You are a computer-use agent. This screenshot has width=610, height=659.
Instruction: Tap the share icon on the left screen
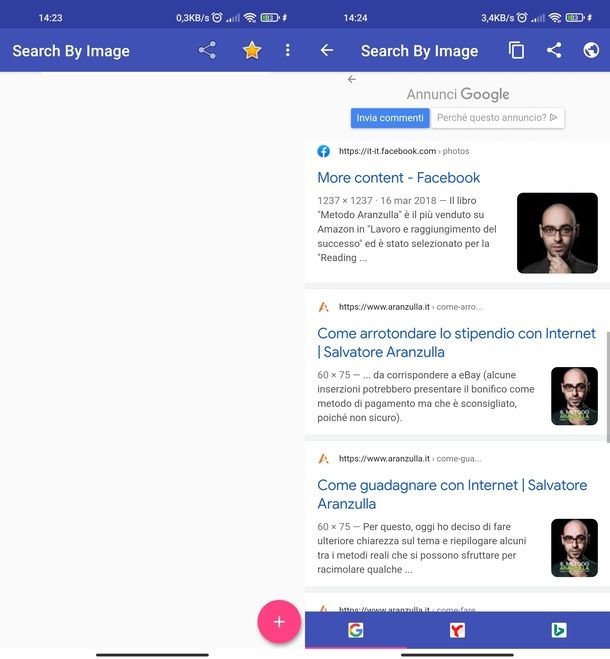[207, 50]
